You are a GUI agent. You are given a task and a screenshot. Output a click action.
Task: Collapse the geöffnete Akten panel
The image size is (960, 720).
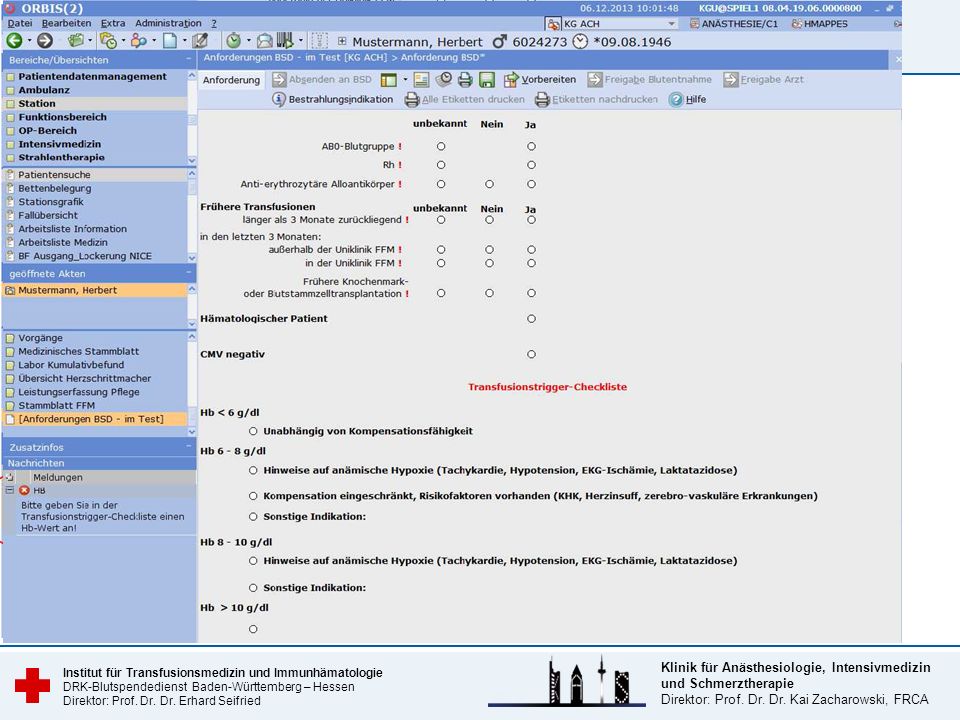189,273
